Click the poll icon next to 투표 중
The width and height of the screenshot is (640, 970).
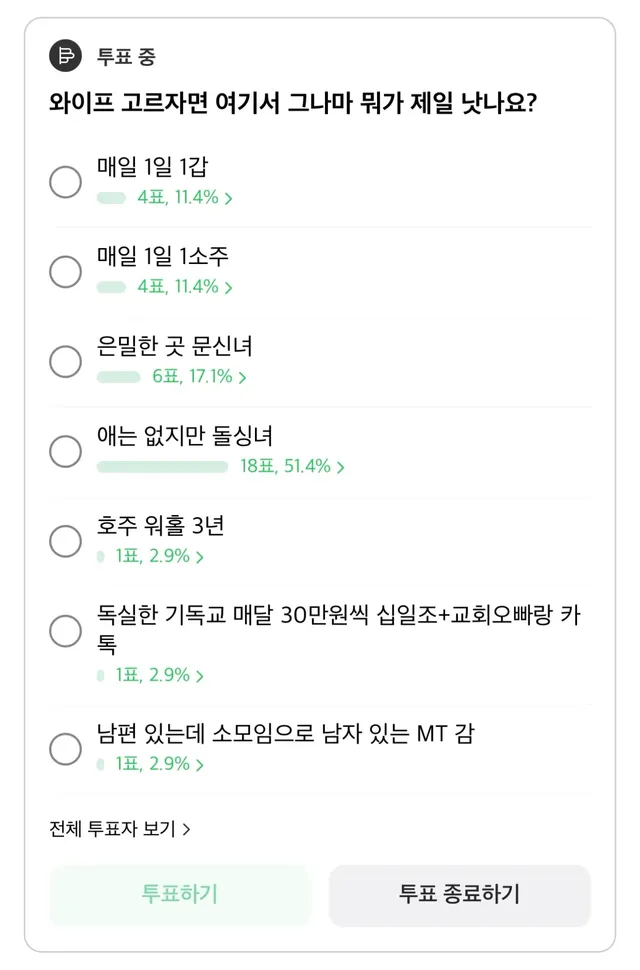click(x=66, y=56)
